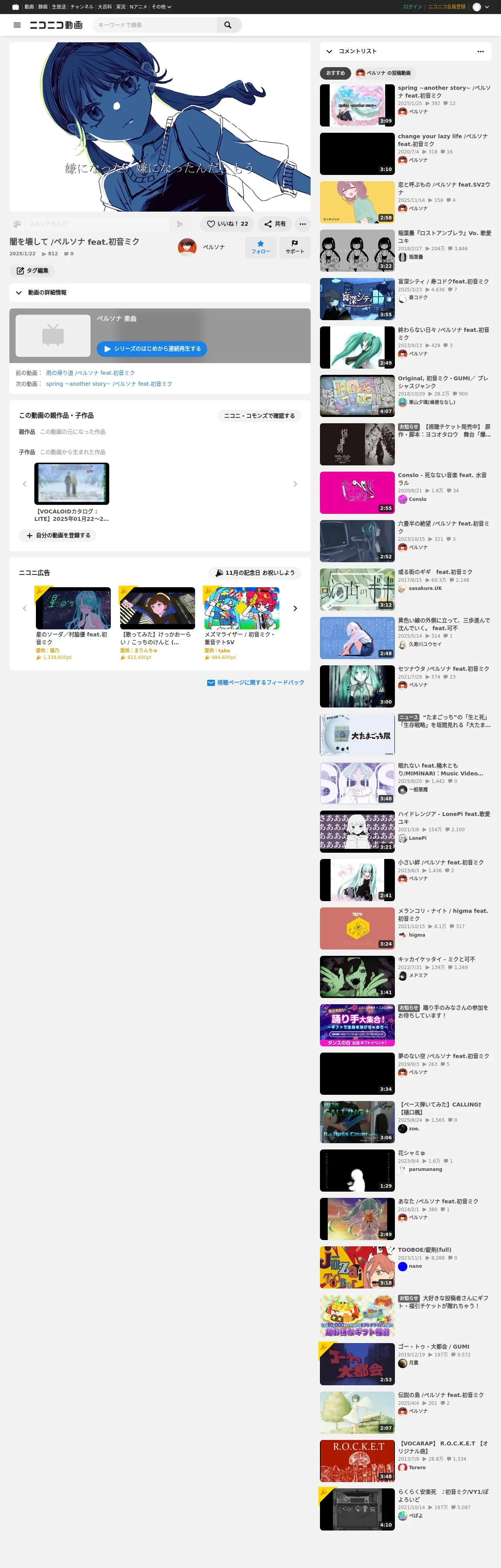The image size is (501, 1568).
Task: Open Nアニメ in the top navigation
Action: pos(139,7)
